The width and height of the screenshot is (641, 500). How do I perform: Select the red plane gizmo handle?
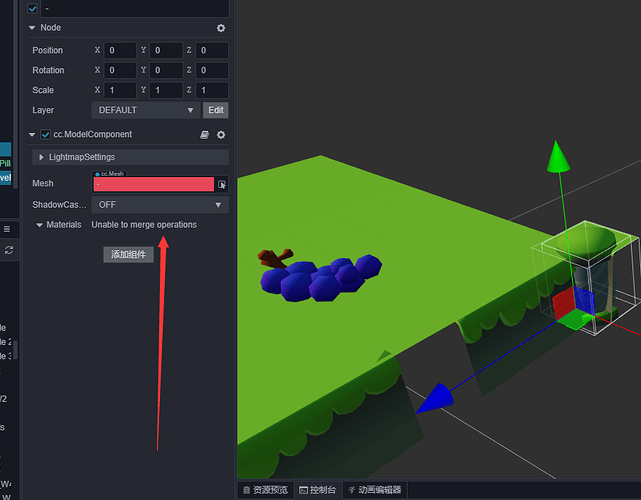coord(564,303)
